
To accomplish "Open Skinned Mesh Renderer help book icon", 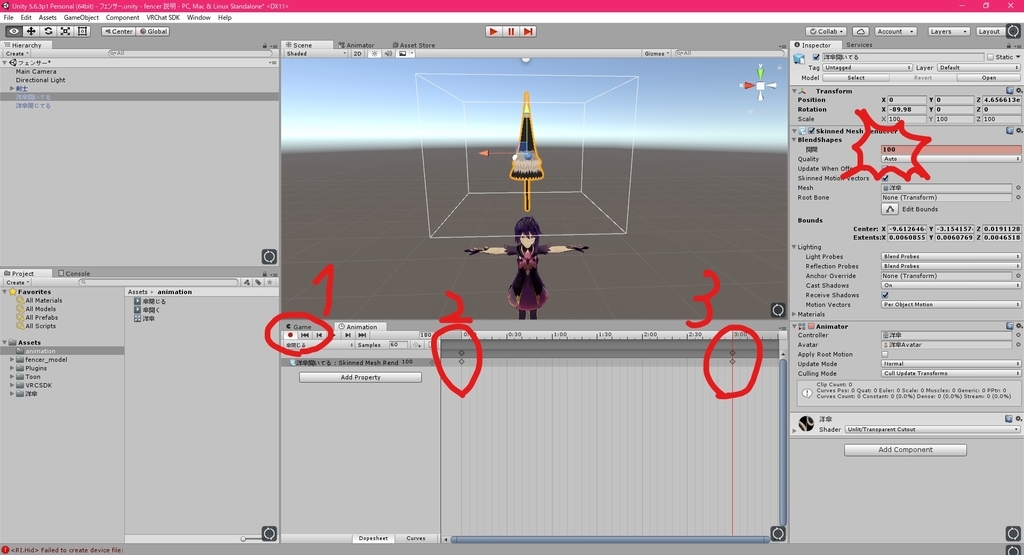I will tap(1010, 131).
